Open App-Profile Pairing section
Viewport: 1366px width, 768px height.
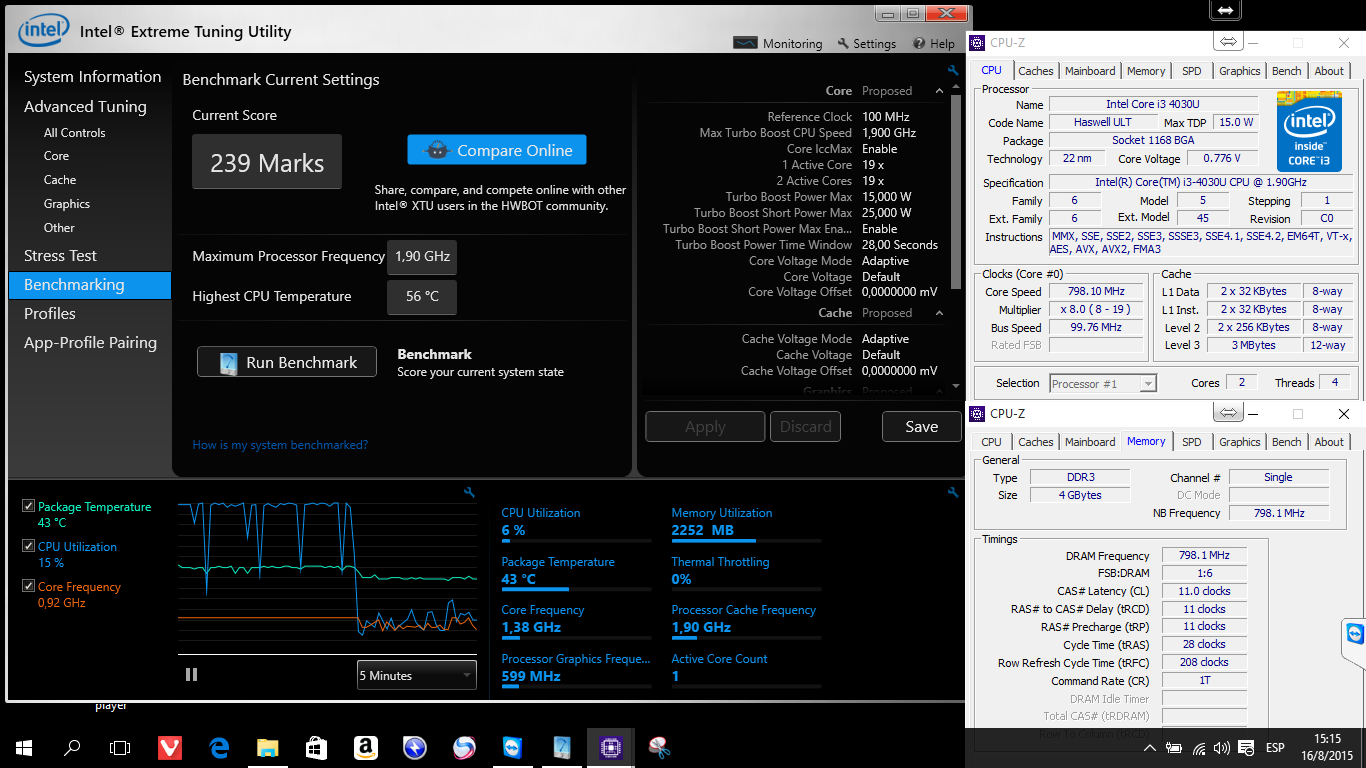[90, 342]
